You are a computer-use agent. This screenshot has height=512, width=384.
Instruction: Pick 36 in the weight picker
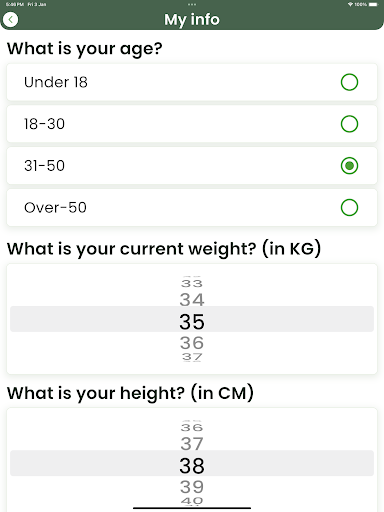[x=192, y=343]
